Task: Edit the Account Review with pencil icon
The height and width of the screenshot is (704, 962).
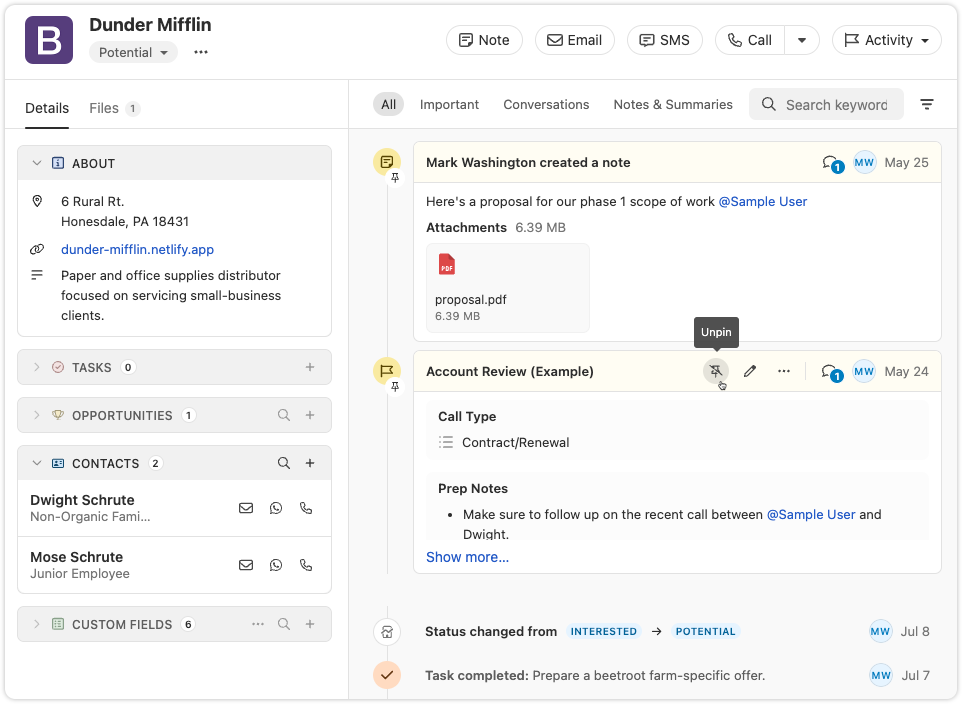Action: pyautogui.click(x=750, y=371)
